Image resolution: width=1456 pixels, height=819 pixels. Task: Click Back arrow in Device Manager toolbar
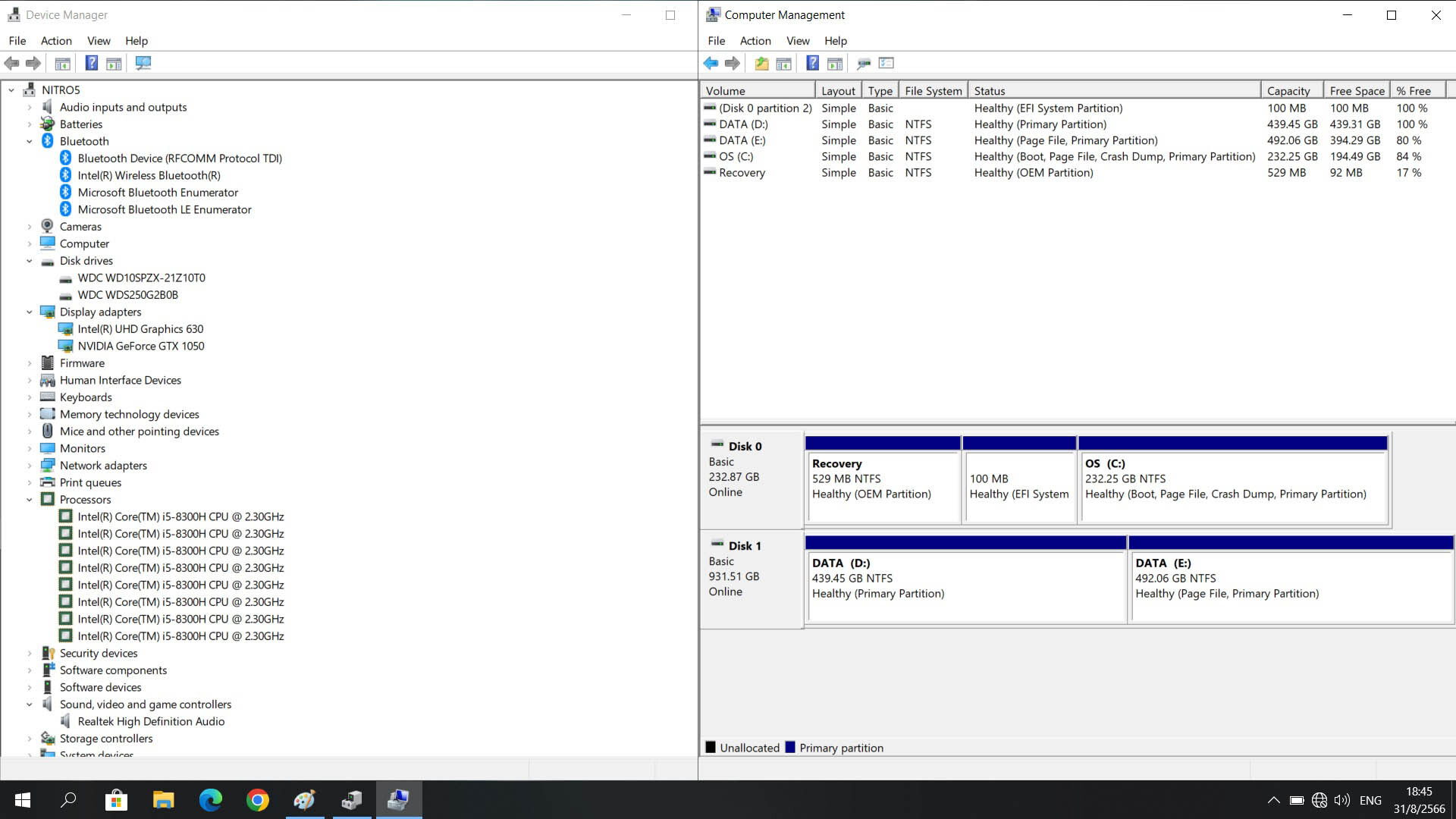11,64
